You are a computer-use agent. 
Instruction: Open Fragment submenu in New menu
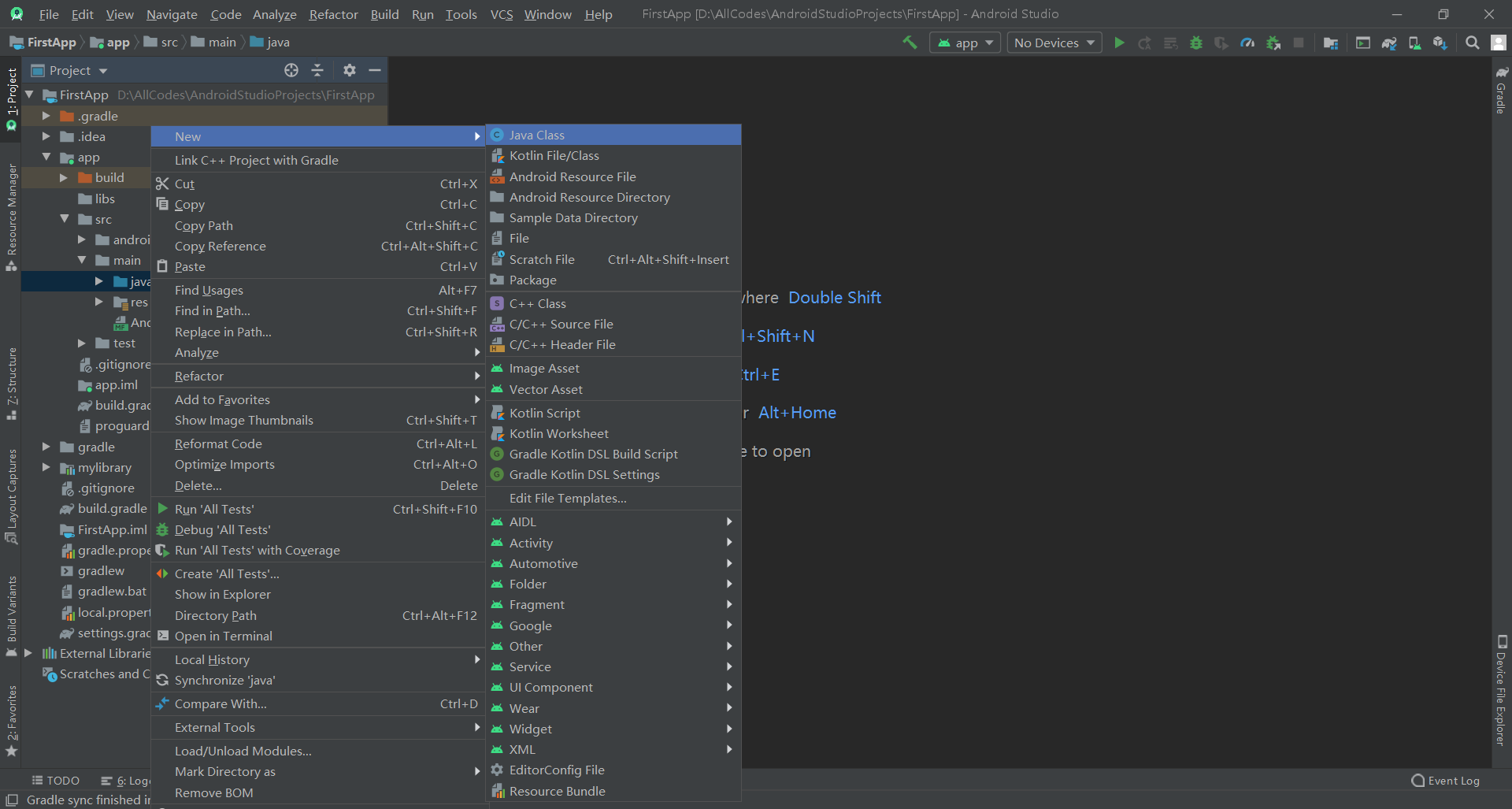(x=613, y=604)
